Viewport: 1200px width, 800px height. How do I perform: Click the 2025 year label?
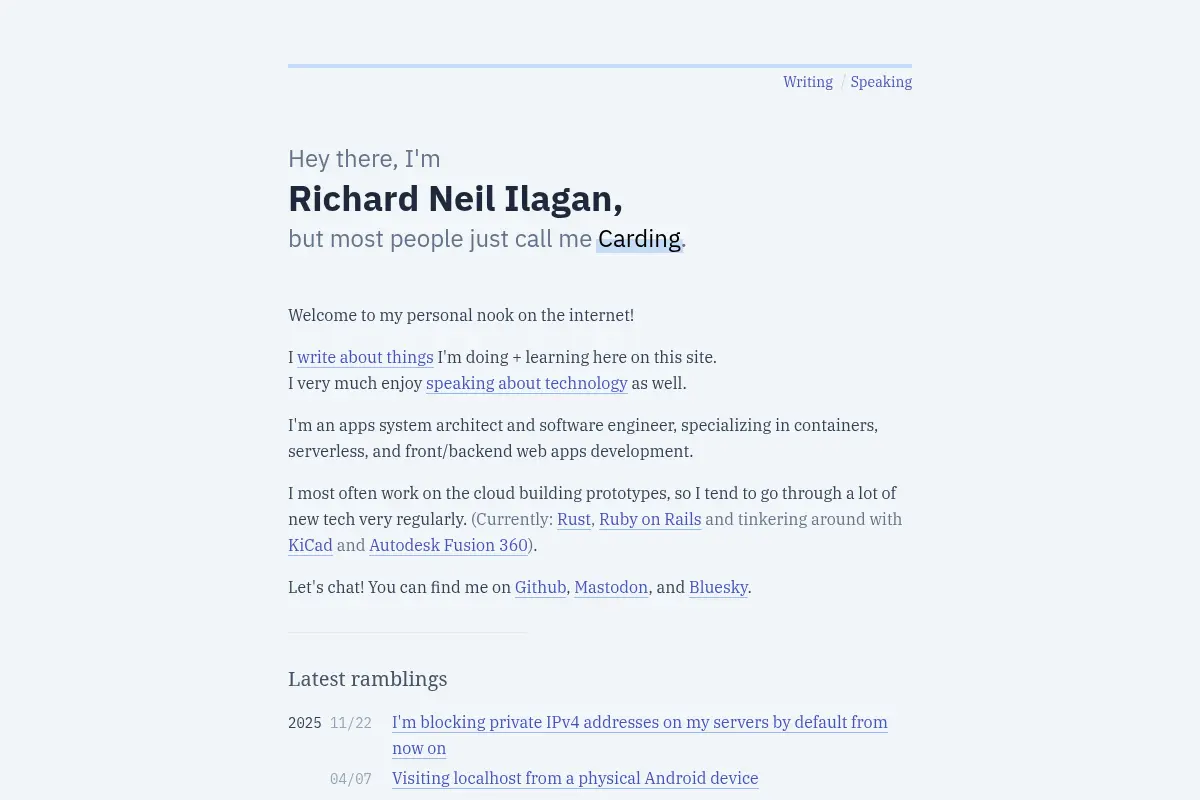305,723
